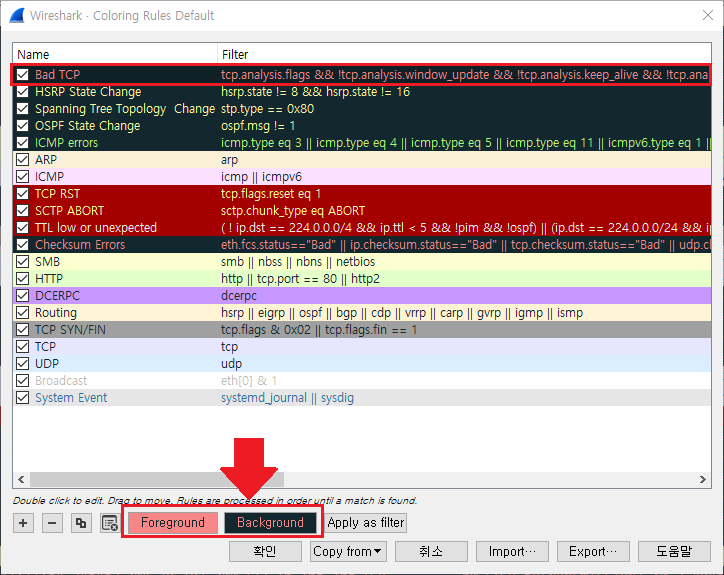Click the Filter column header

(x=464, y=54)
